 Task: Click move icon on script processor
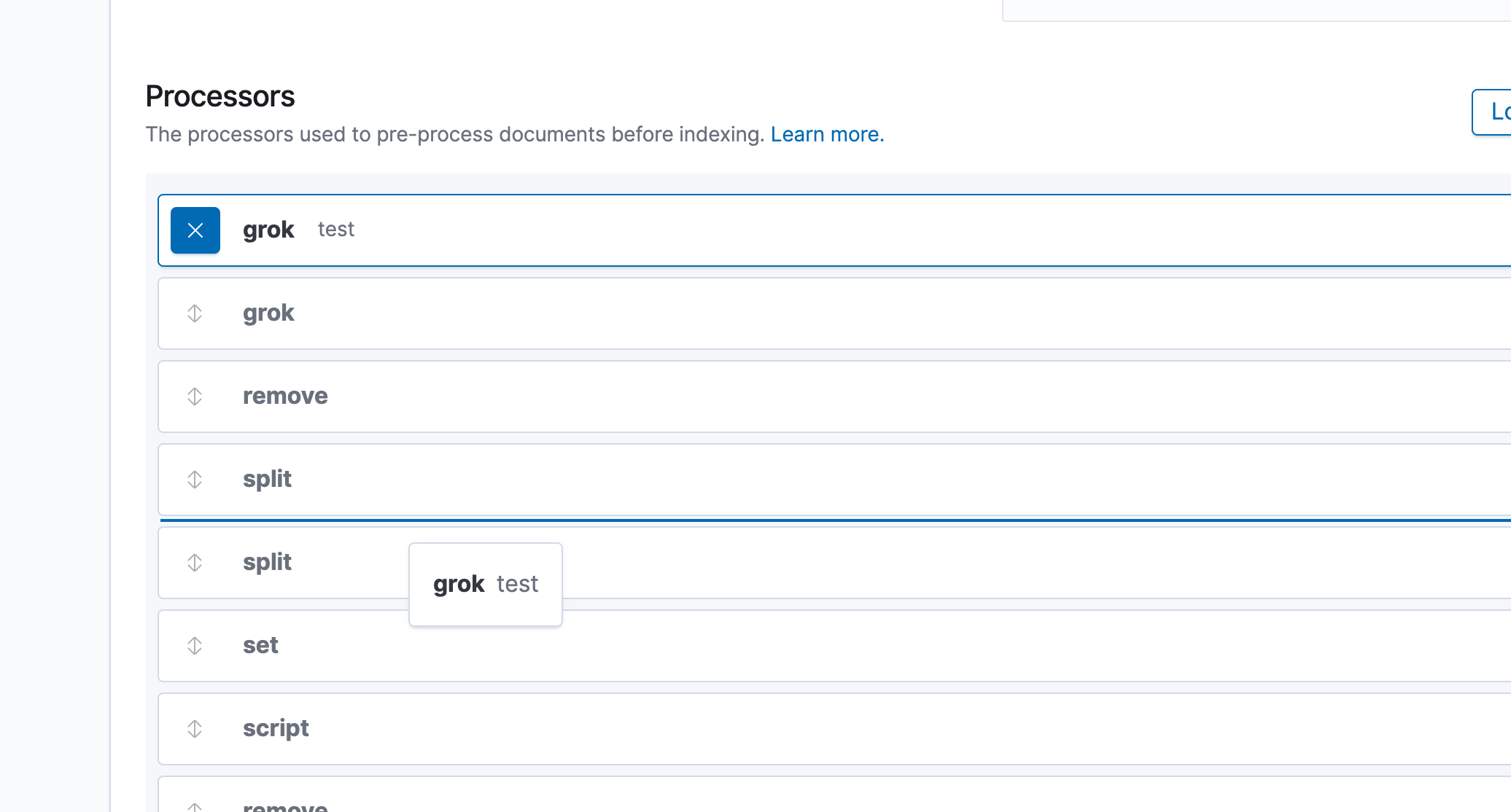pyautogui.click(x=195, y=729)
